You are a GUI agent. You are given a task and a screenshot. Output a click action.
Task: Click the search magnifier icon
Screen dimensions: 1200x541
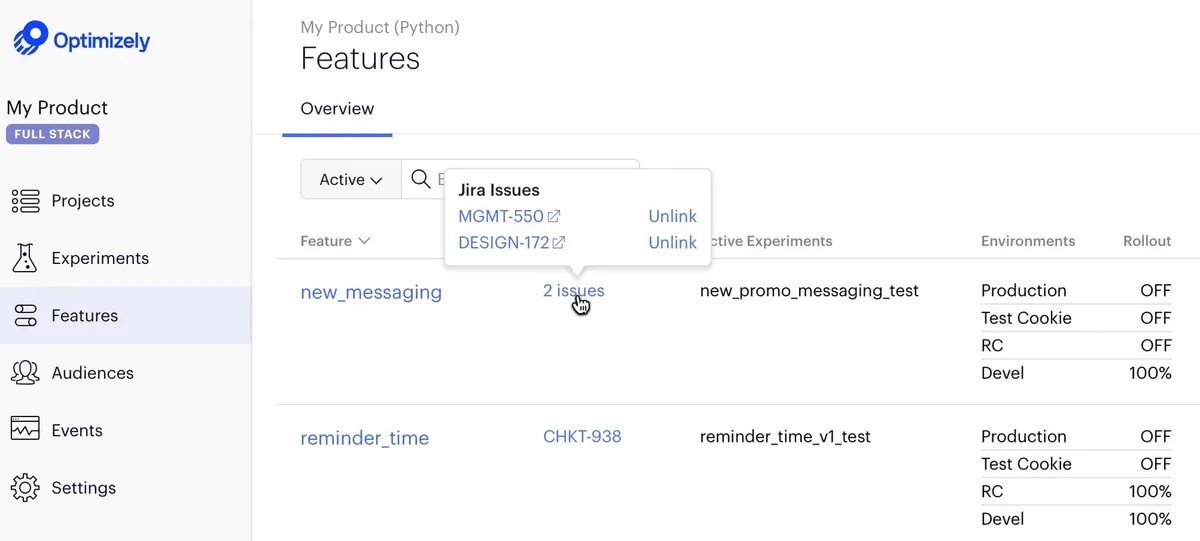421,180
